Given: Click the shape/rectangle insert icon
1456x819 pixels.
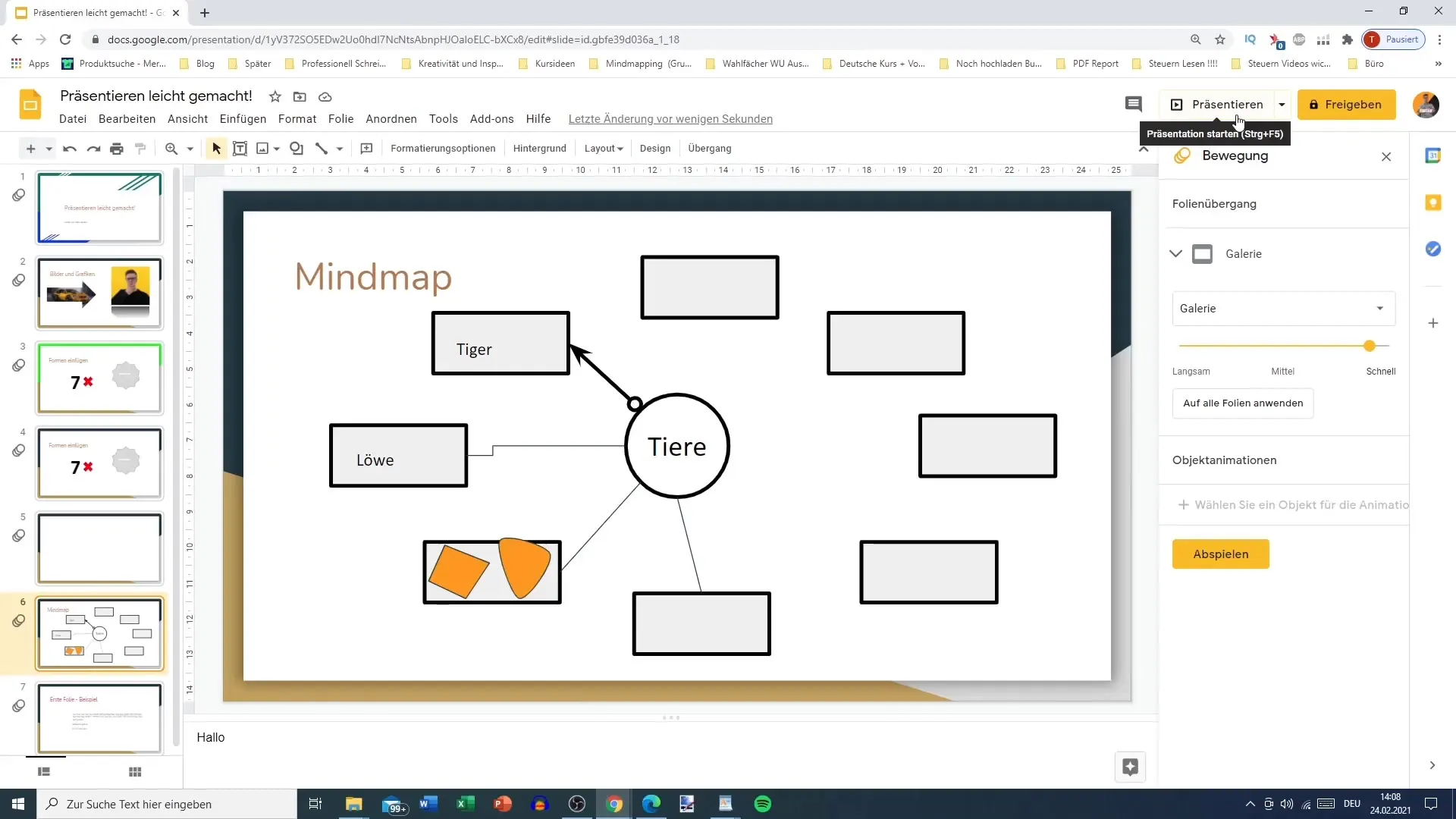Looking at the screenshot, I should click(x=297, y=148).
